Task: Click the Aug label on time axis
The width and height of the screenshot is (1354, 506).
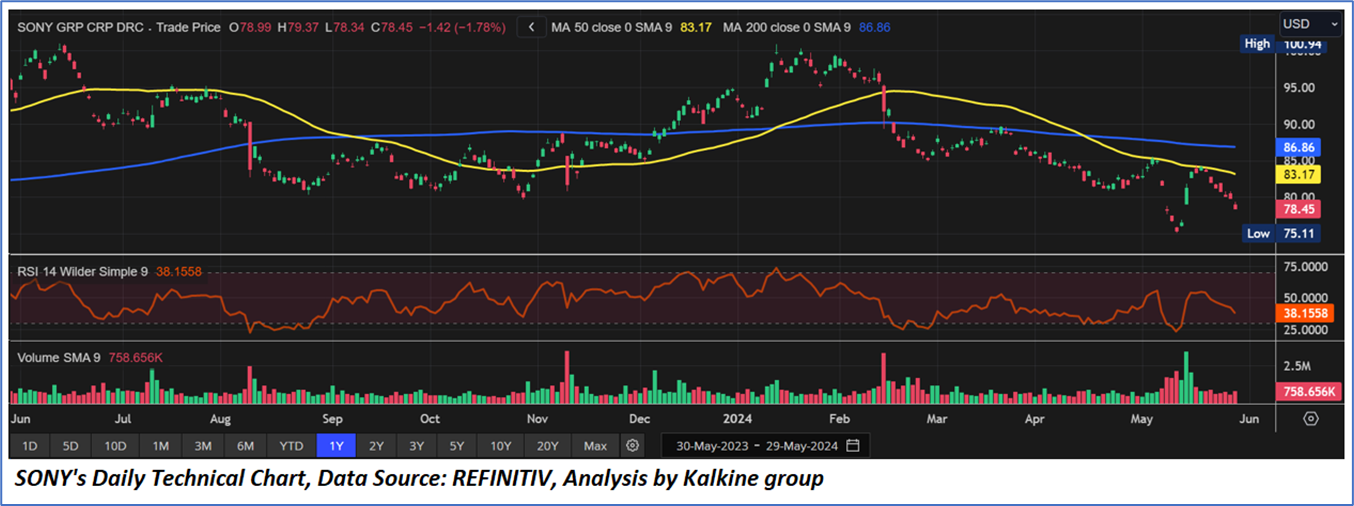Action: (220, 420)
